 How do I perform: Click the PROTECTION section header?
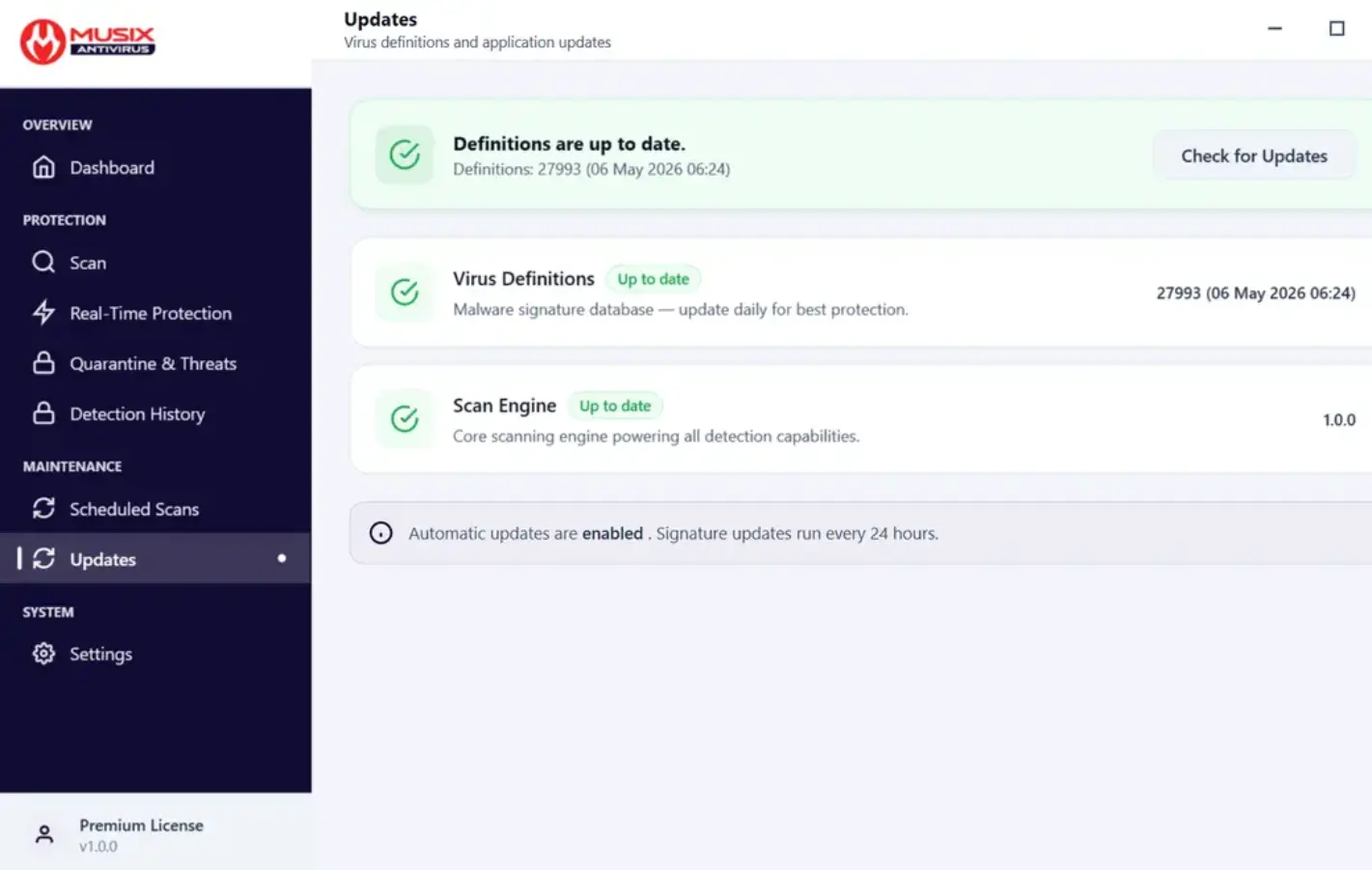[x=65, y=220]
